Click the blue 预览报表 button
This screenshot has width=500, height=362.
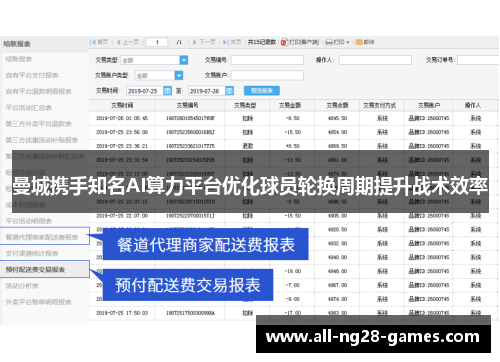(x=262, y=91)
